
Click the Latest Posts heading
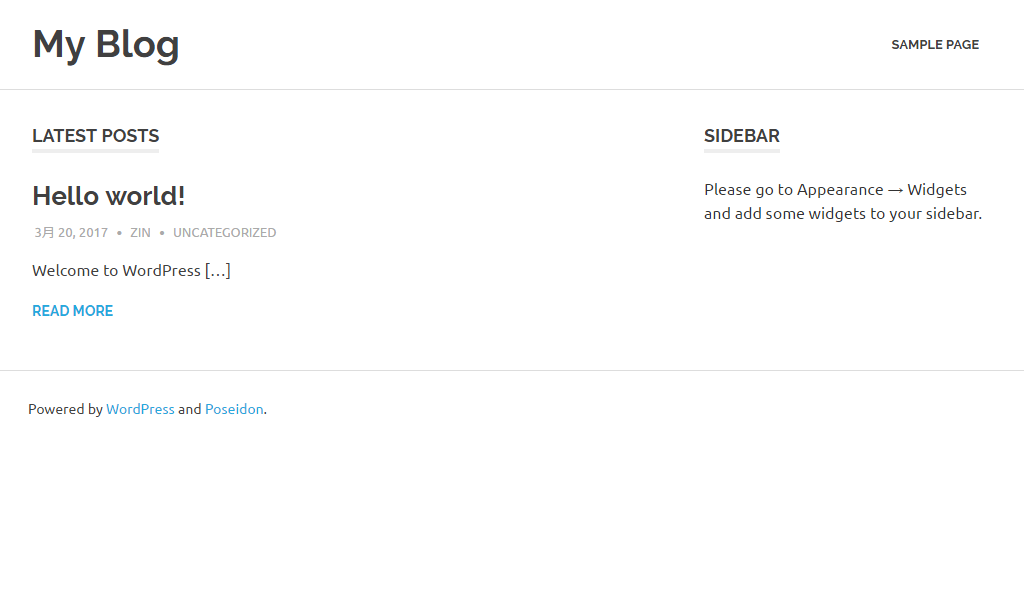coord(95,136)
